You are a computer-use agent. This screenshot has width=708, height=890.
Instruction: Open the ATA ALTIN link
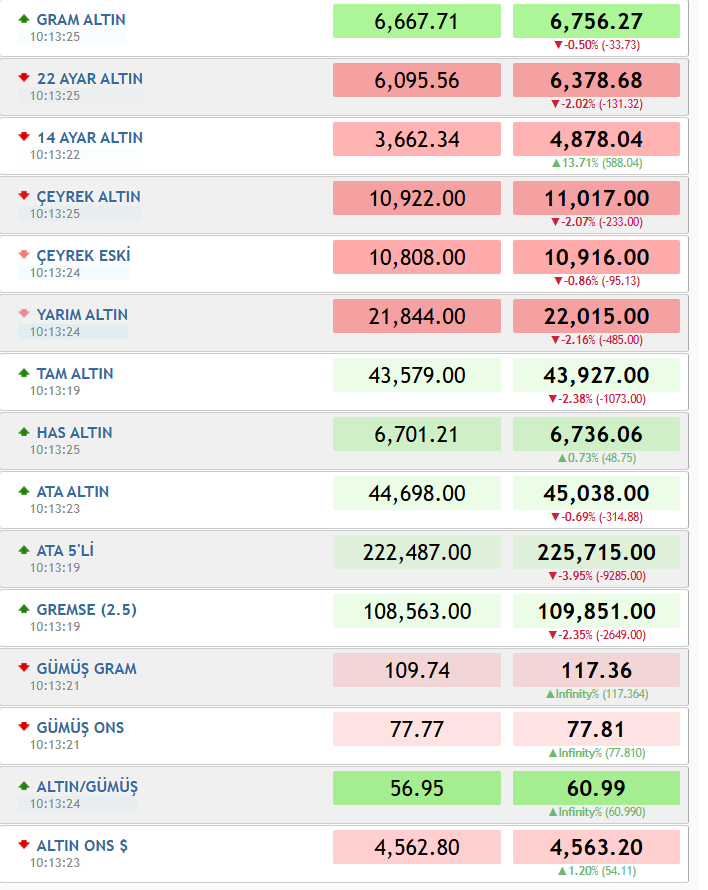(73, 492)
